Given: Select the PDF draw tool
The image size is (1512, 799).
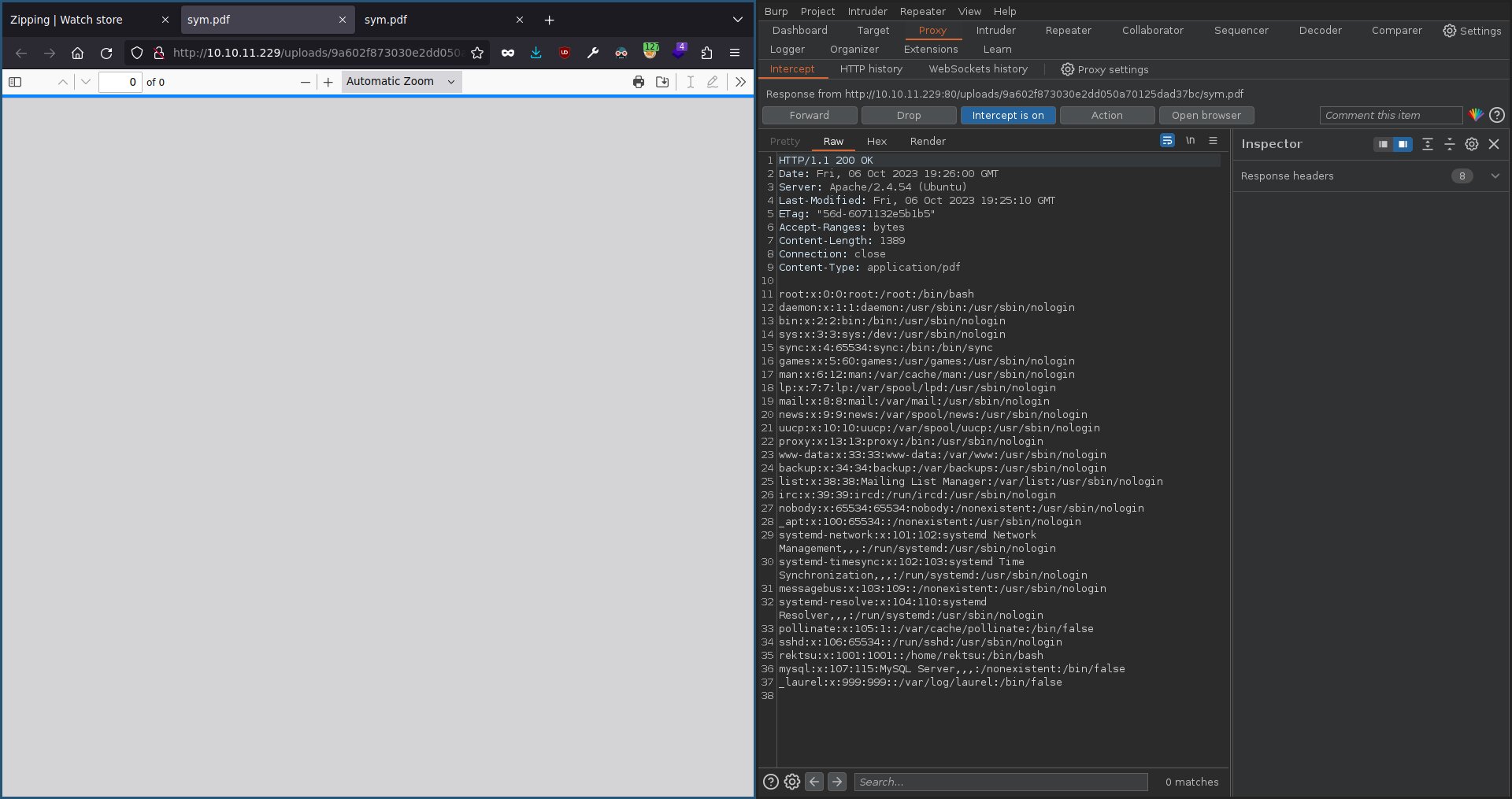Looking at the screenshot, I should tap(713, 82).
